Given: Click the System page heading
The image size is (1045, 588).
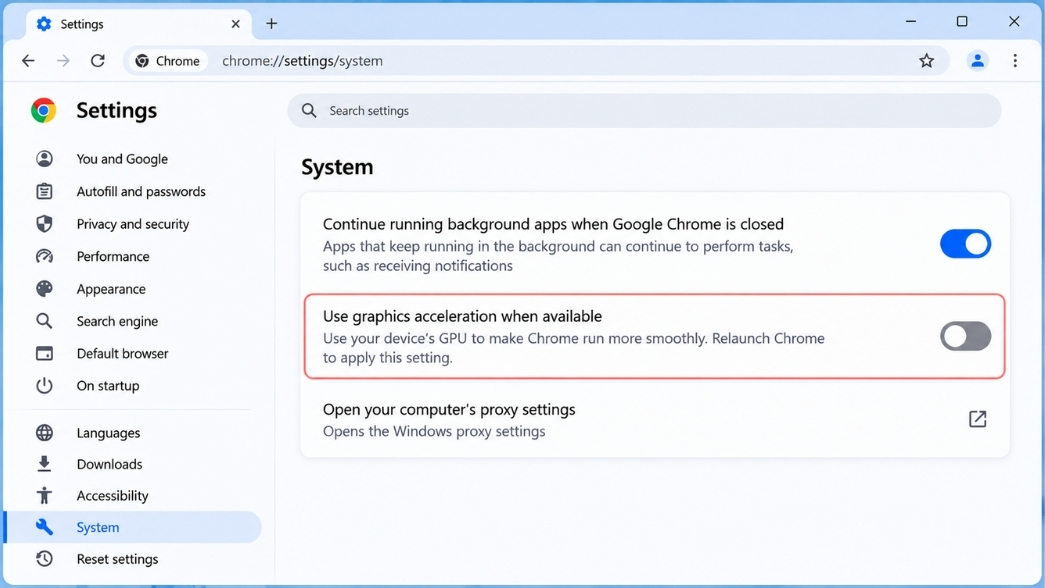Looking at the screenshot, I should coord(337,167).
